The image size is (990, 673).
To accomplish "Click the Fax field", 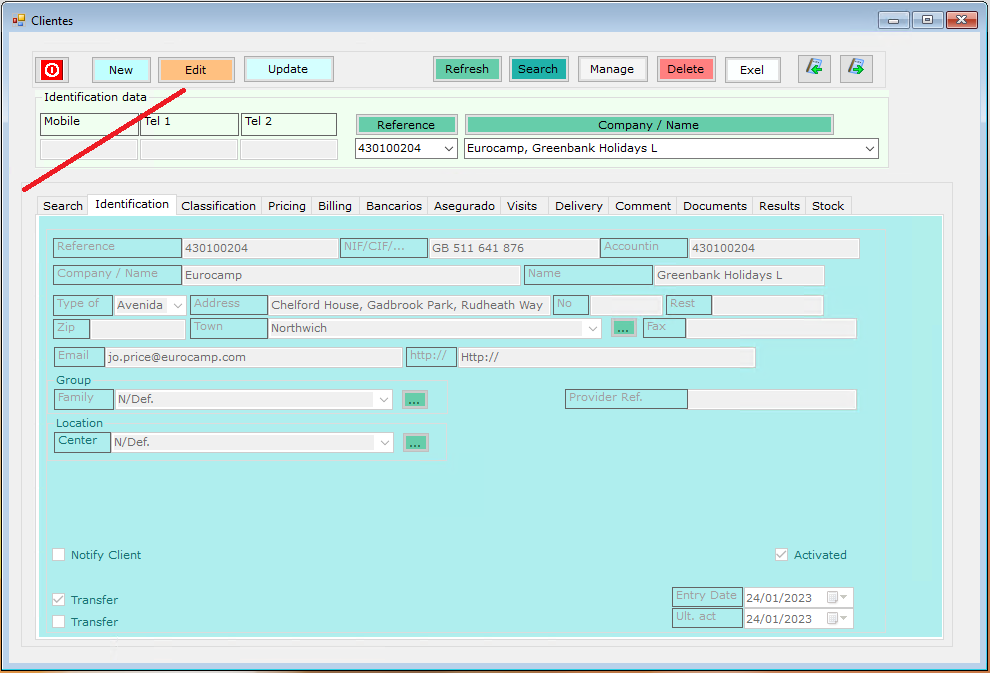I will pos(771,328).
